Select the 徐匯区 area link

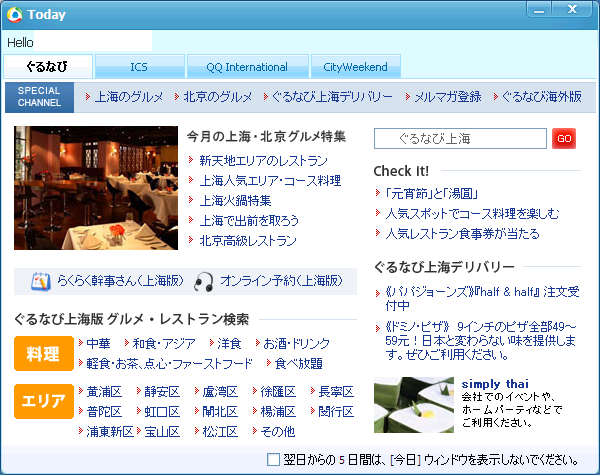point(278,392)
